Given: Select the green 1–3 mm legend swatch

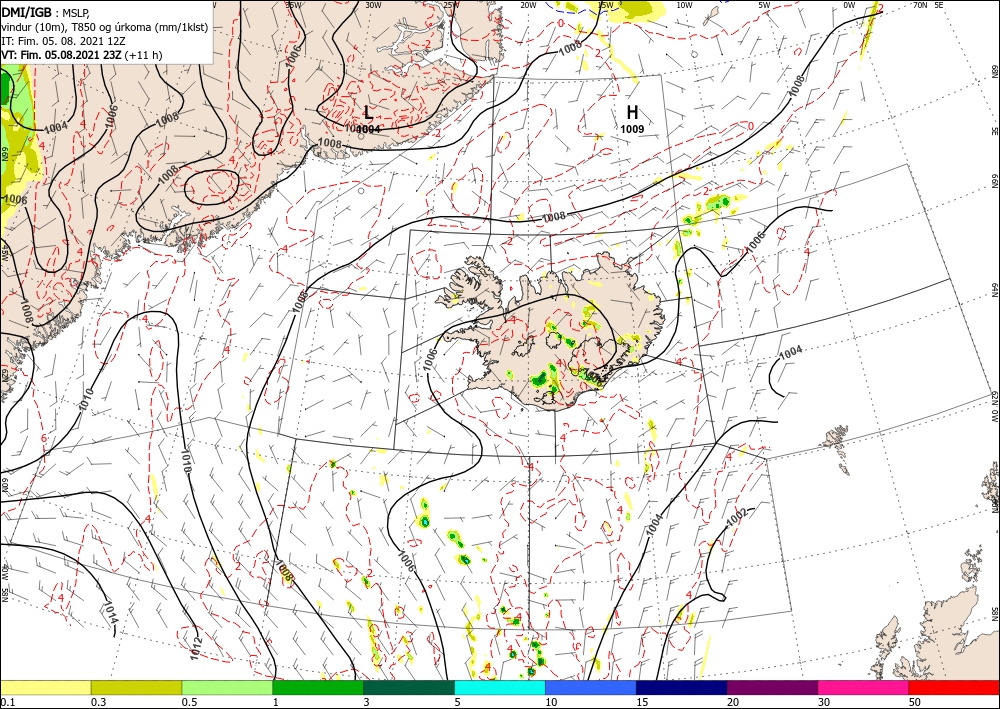Looking at the screenshot, I should 318,687.
